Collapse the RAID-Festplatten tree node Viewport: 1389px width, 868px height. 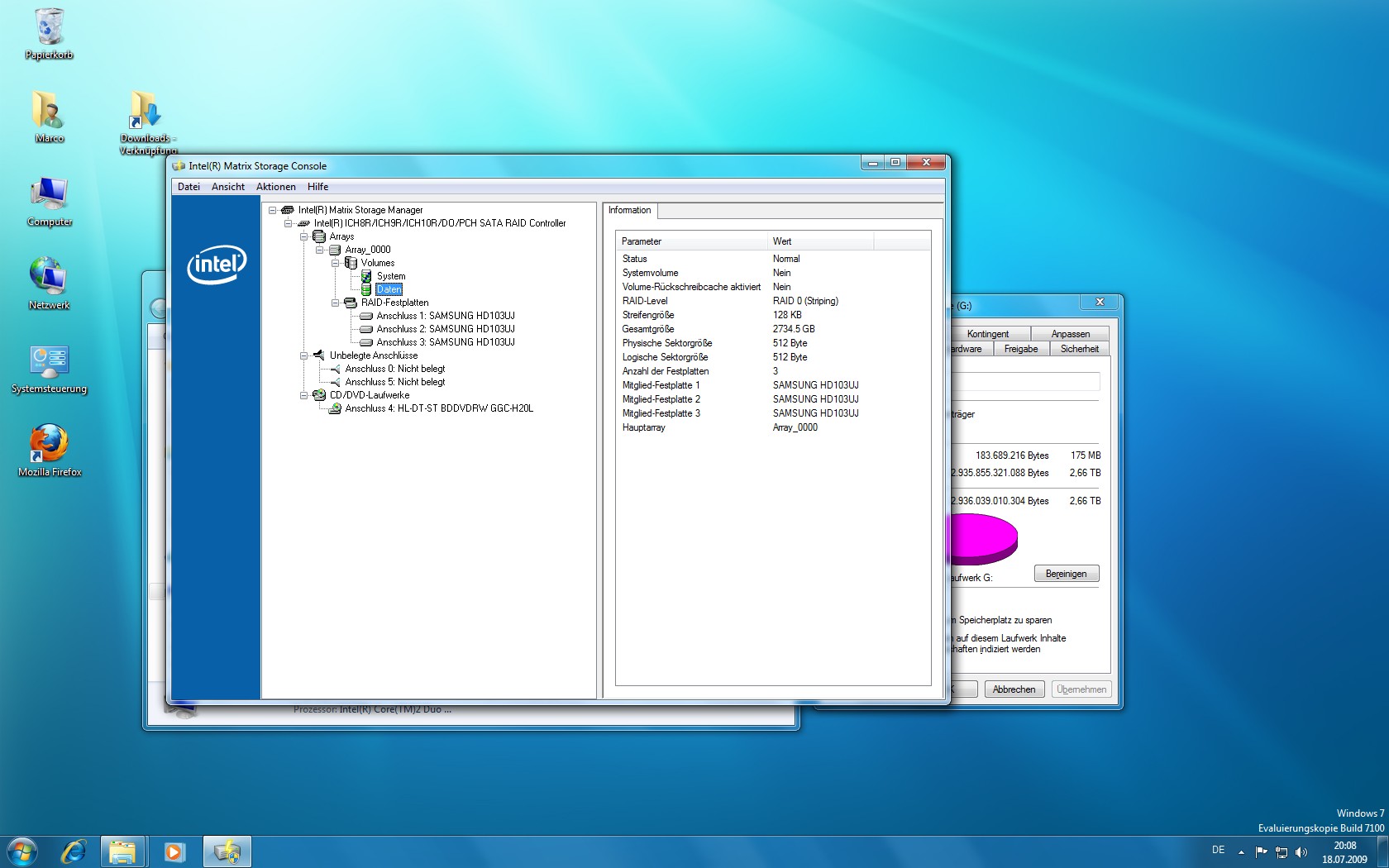pyautogui.click(x=335, y=303)
